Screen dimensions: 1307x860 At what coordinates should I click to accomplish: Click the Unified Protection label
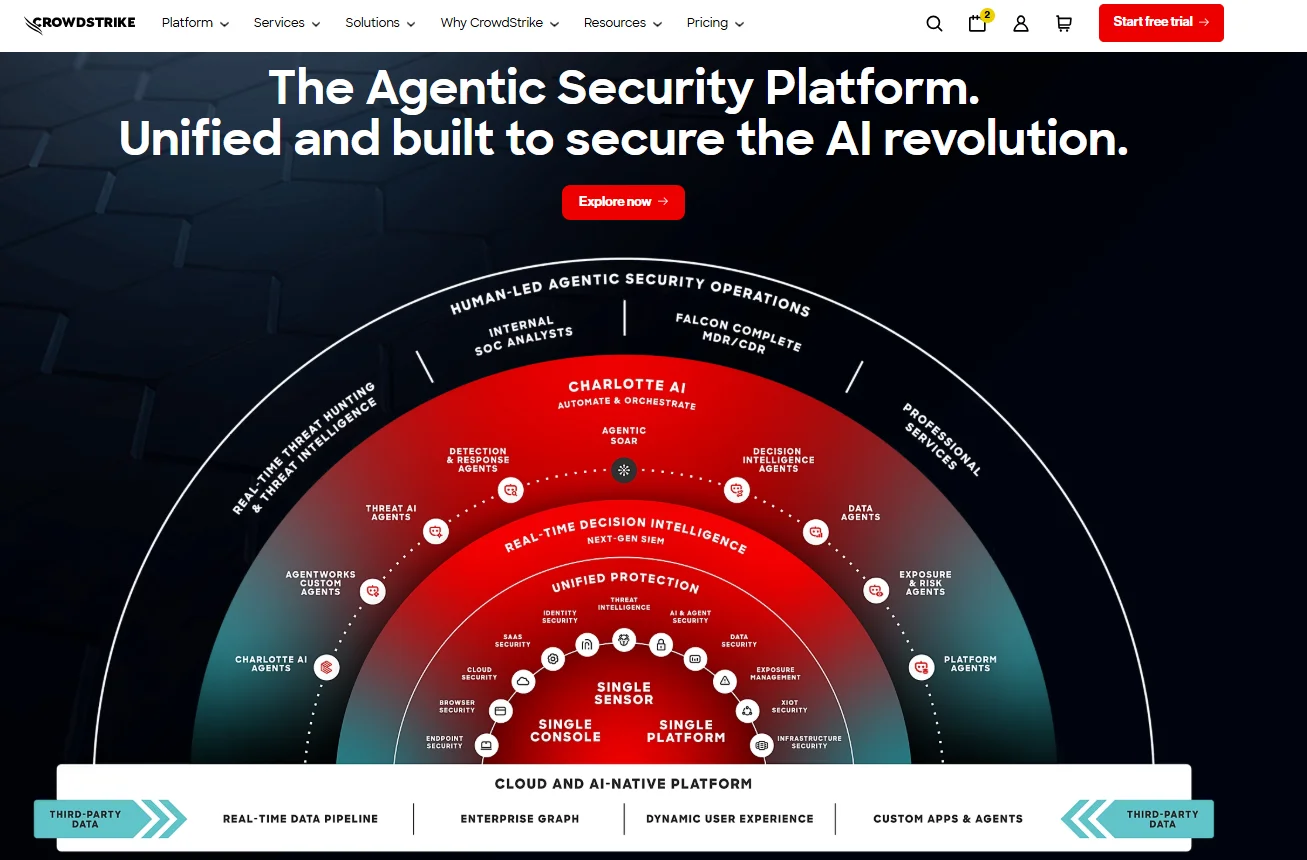(625, 582)
